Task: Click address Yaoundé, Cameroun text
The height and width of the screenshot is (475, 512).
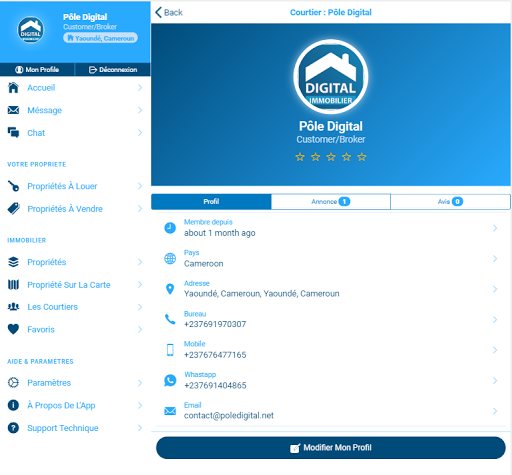Action: (x=262, y=294)
